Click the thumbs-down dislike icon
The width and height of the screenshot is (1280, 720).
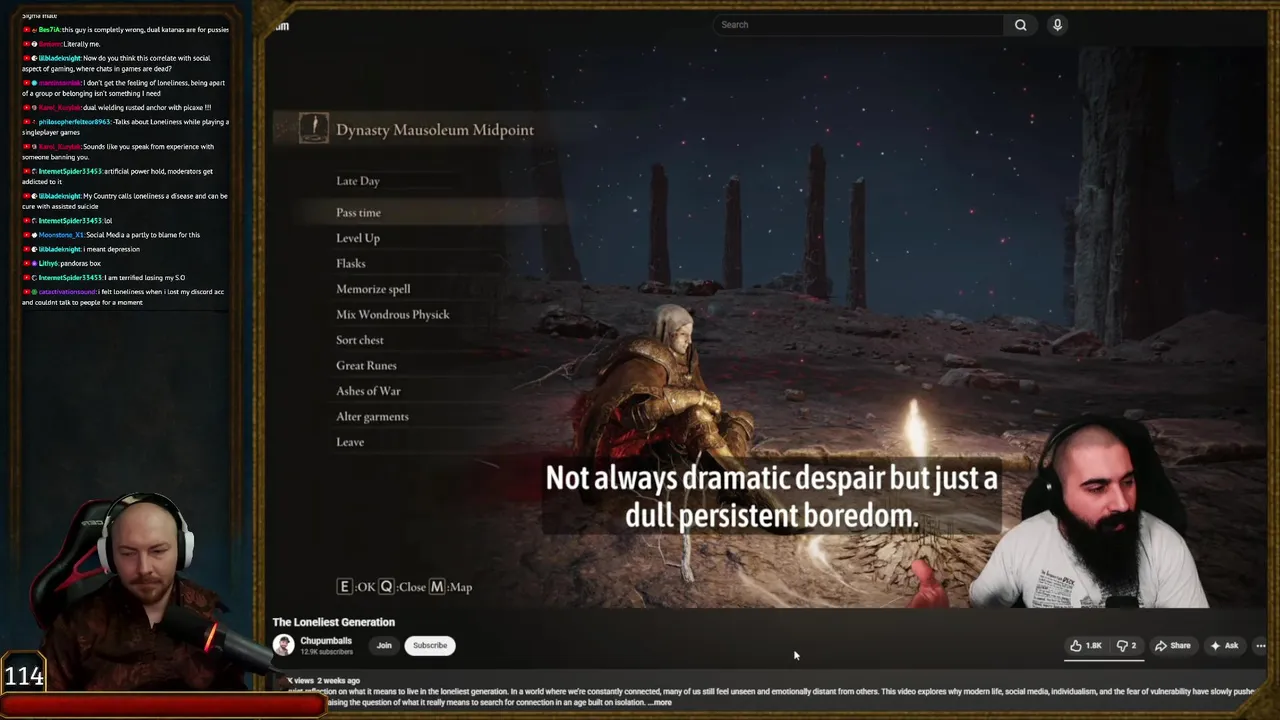[1122, 646]
